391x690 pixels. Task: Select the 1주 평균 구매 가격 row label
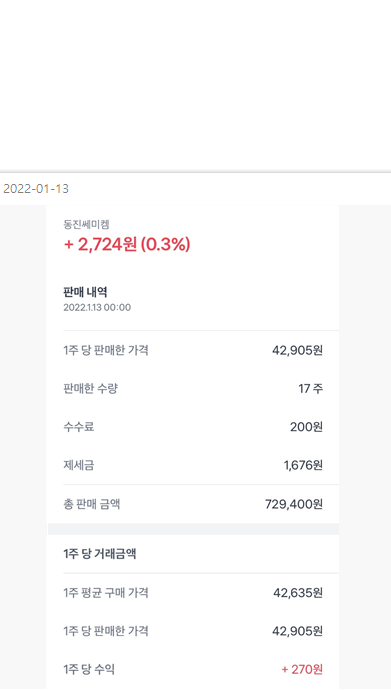point(106,593)
